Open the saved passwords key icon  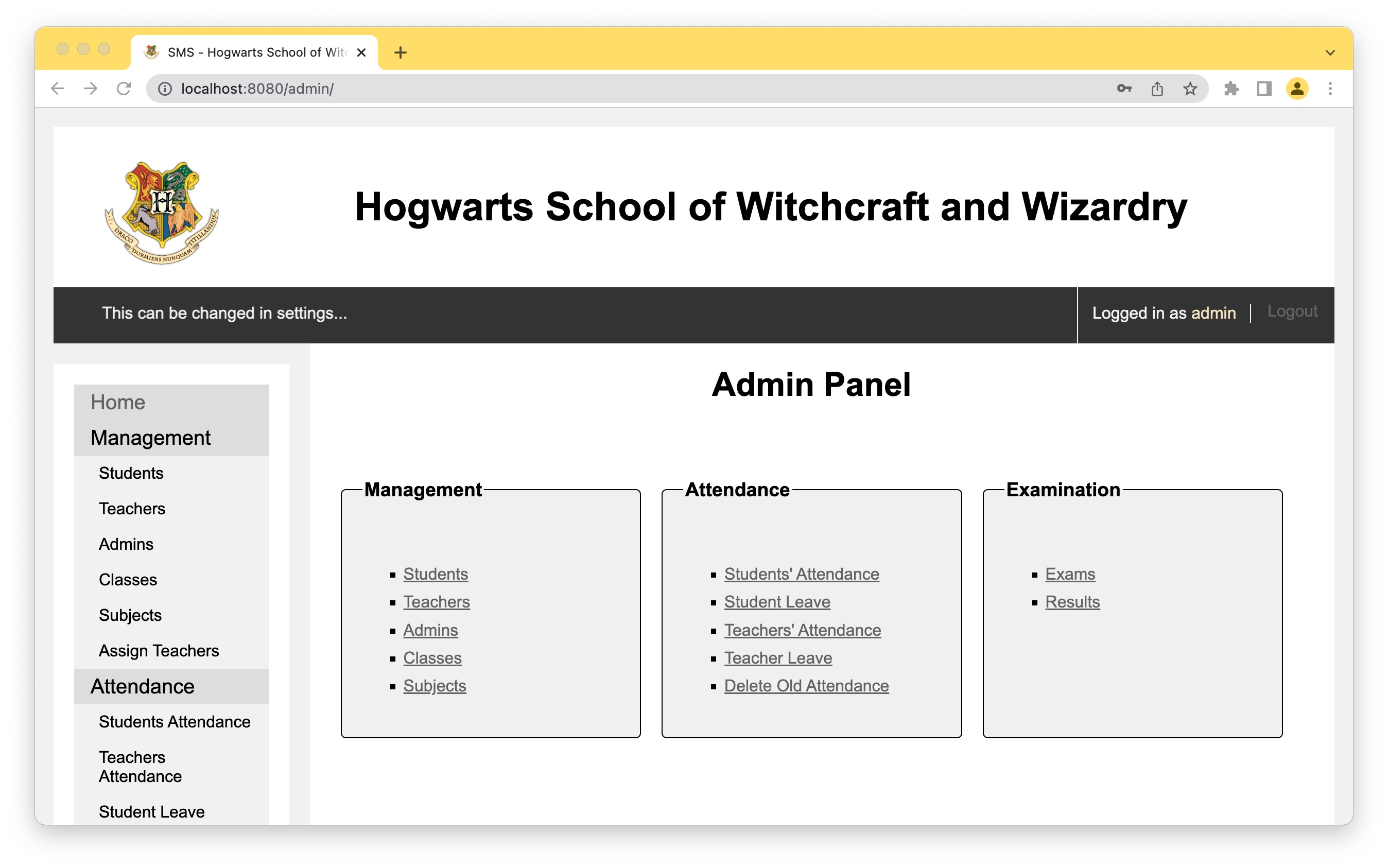(x=1124, y=89)
